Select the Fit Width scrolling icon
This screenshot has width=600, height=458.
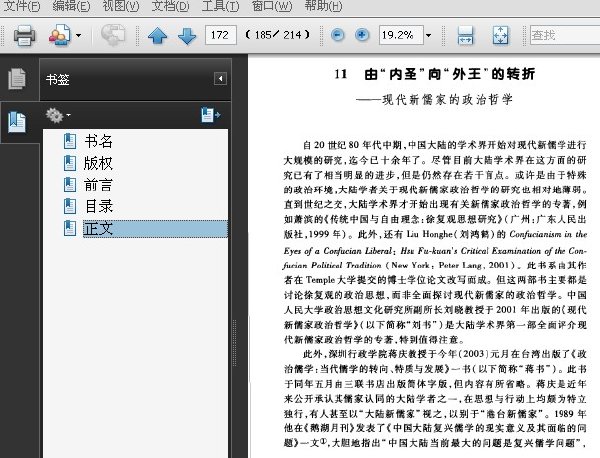point(465,36)
